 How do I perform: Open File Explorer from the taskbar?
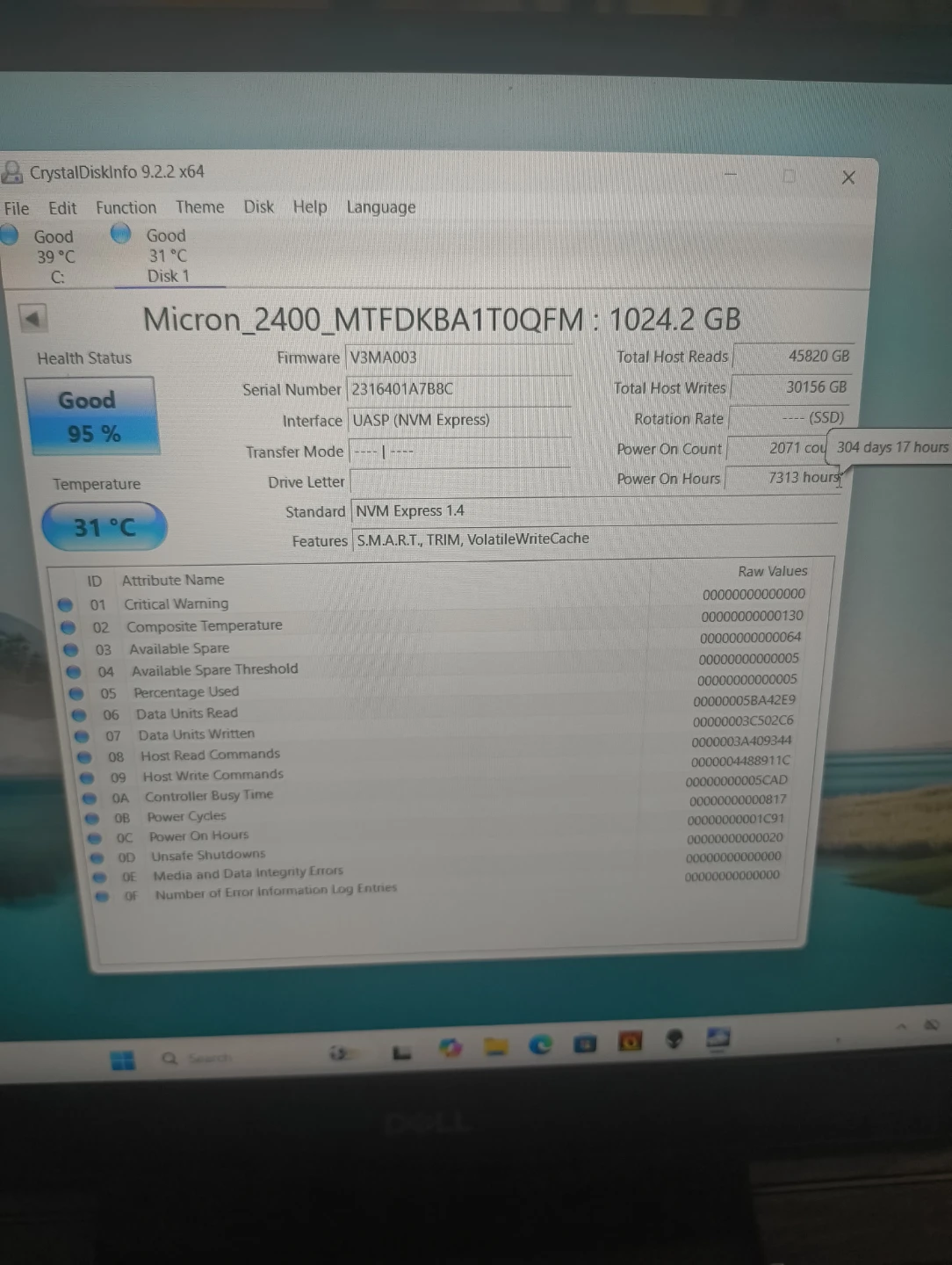[x=496, y=1045]
